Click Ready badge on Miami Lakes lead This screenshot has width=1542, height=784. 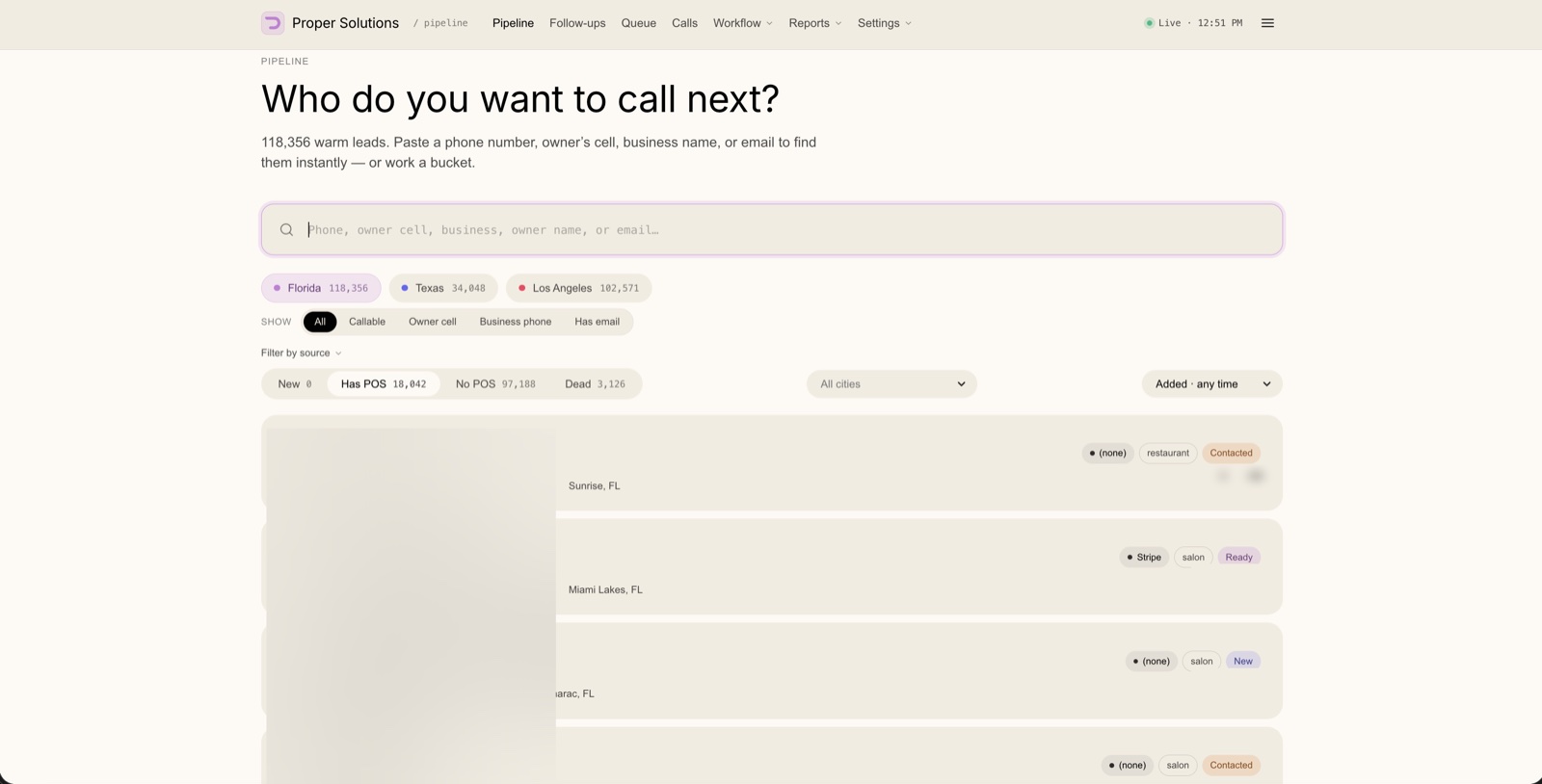1238,558
